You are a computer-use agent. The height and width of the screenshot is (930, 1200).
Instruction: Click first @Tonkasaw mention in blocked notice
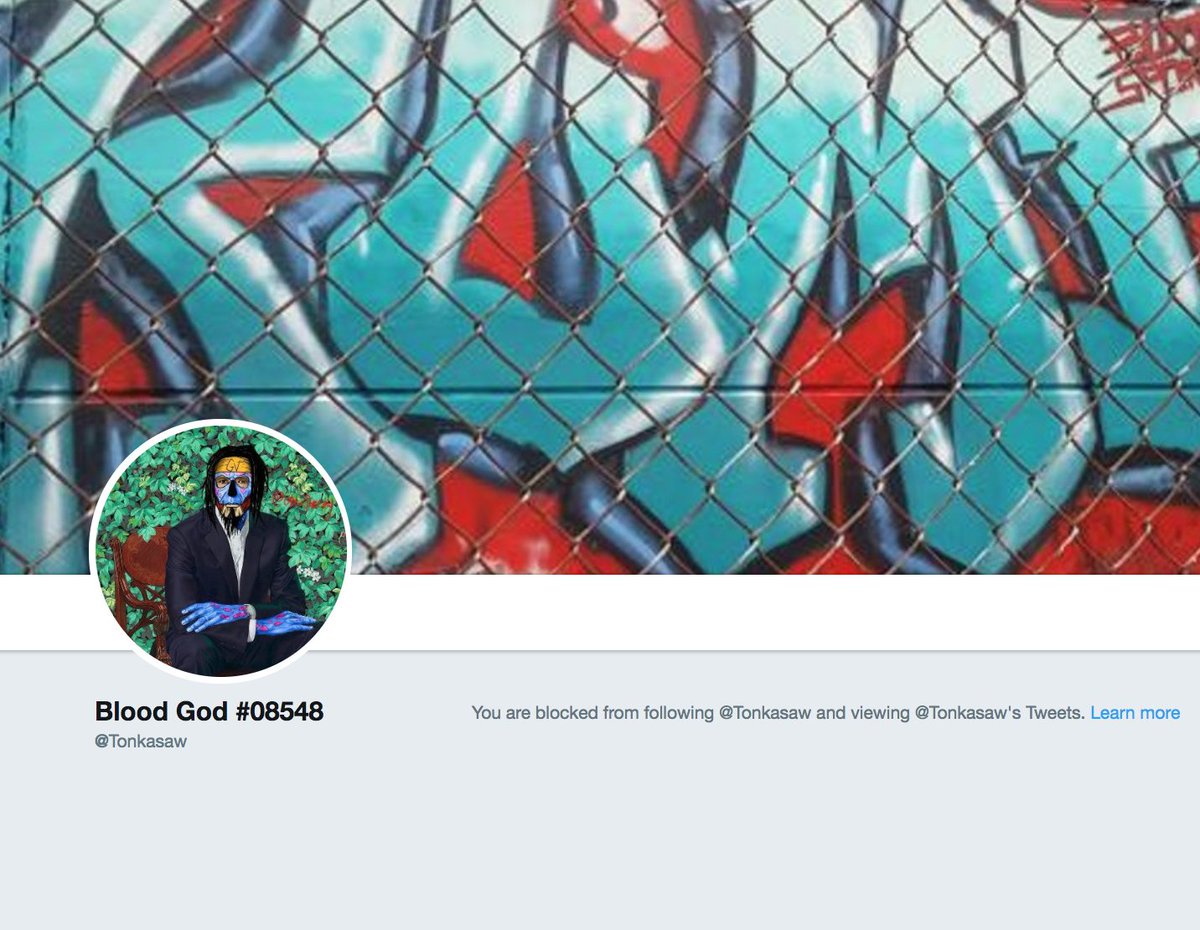(x=765, y=713)
